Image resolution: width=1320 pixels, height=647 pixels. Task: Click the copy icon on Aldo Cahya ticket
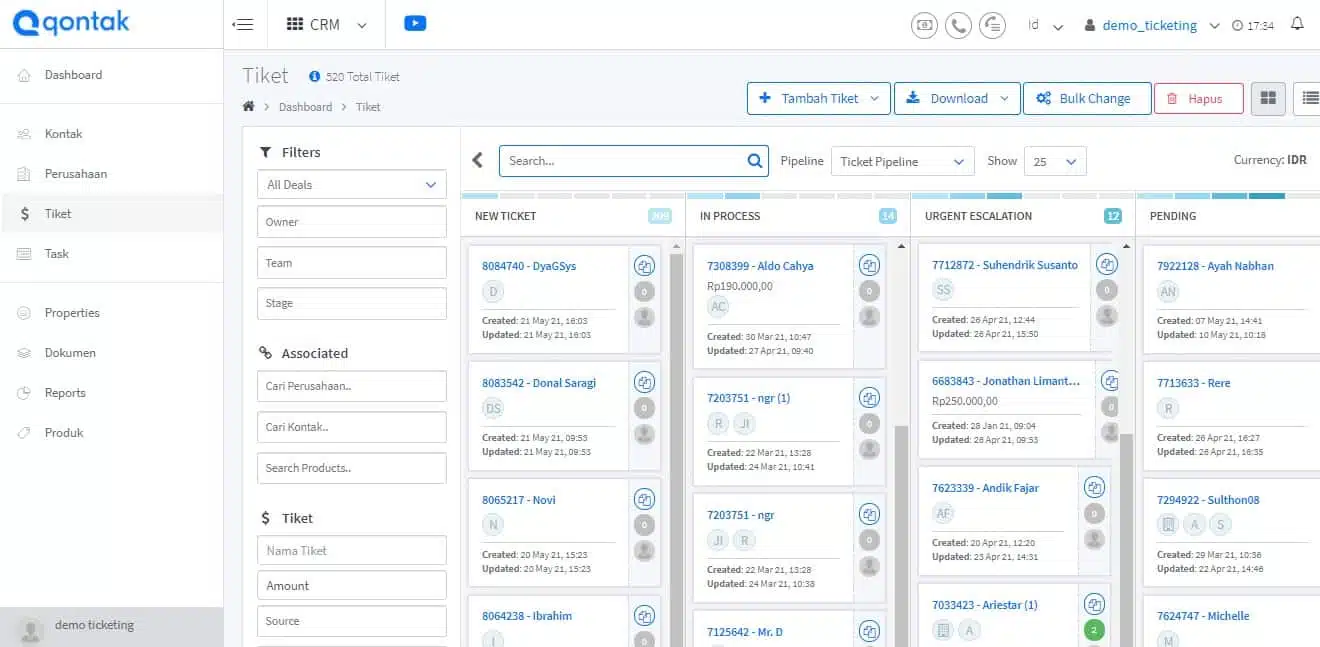pos(870,265)
